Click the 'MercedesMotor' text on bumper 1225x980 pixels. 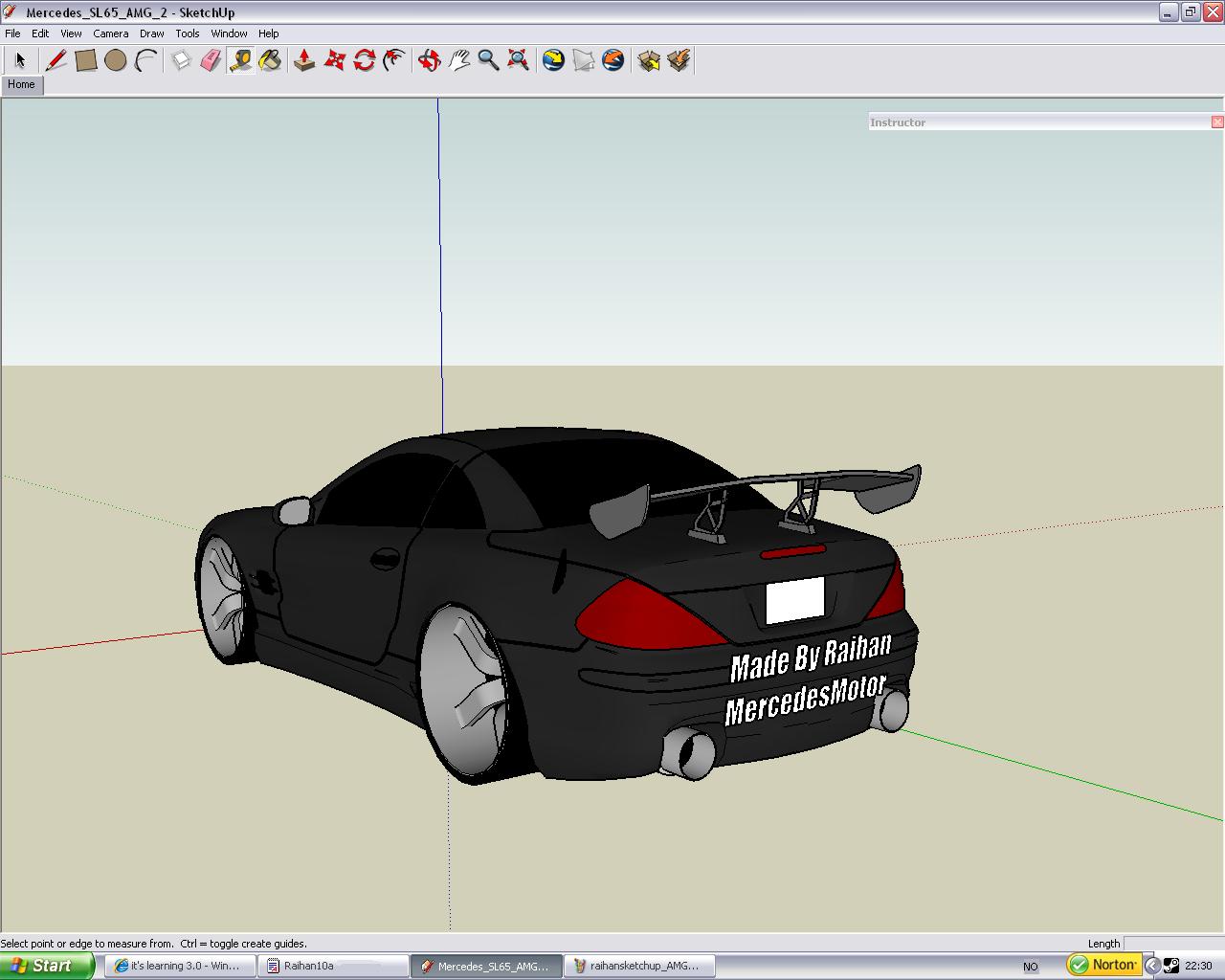(806, 699)
